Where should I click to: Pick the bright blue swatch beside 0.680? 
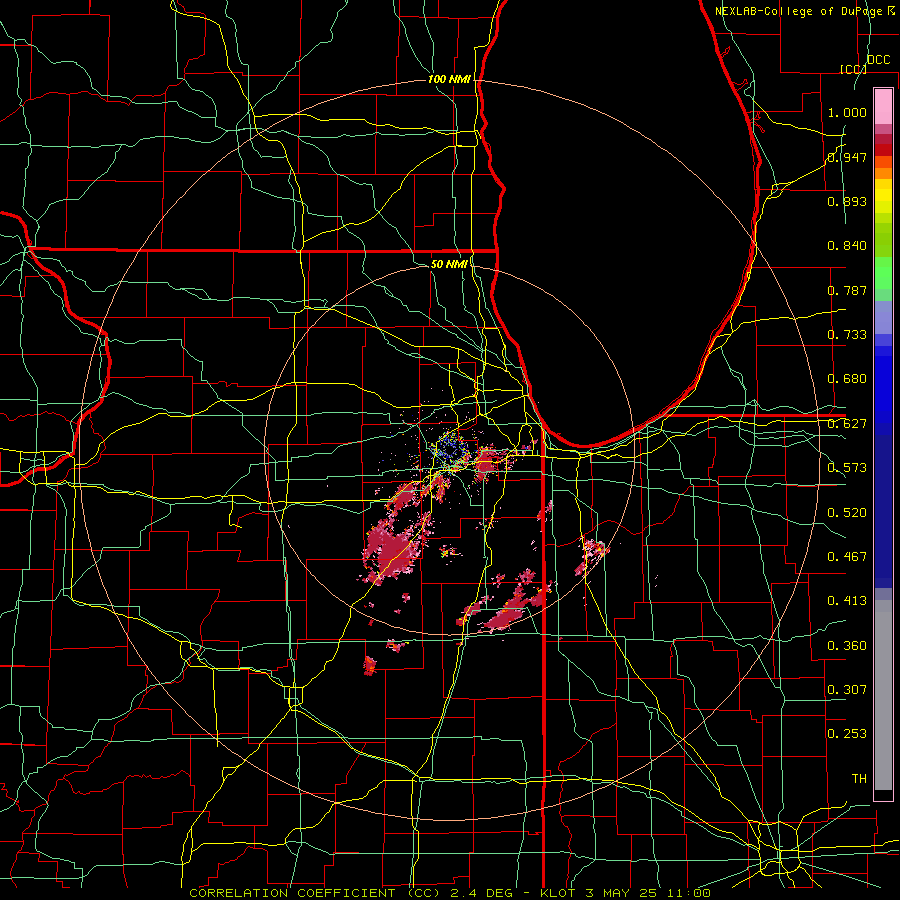point(883,385)
